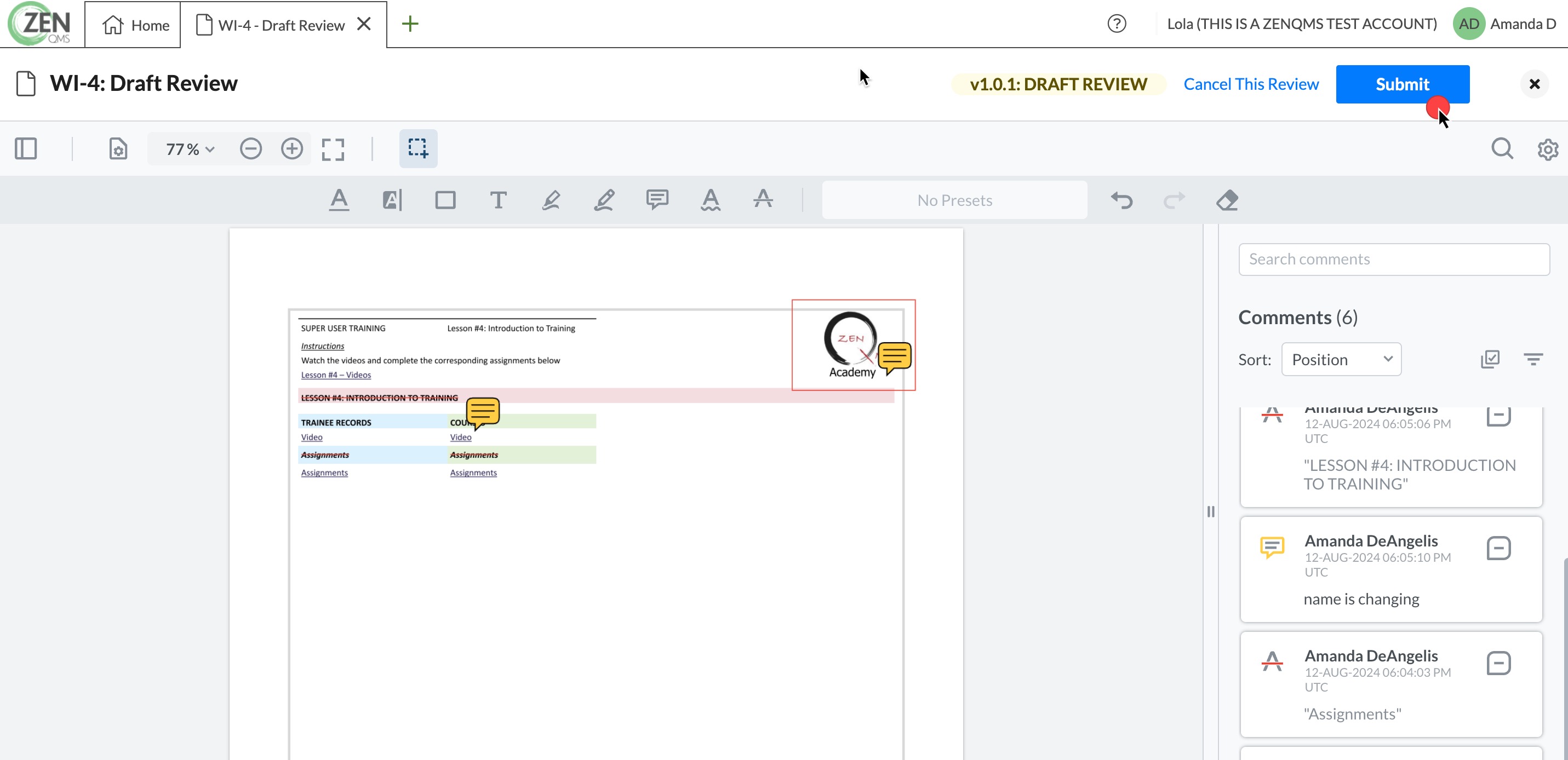Collapse the "Assignments" strikeout comment
The height and width of the screenshot is (760, 1568).
click(x=1498, y=663)
